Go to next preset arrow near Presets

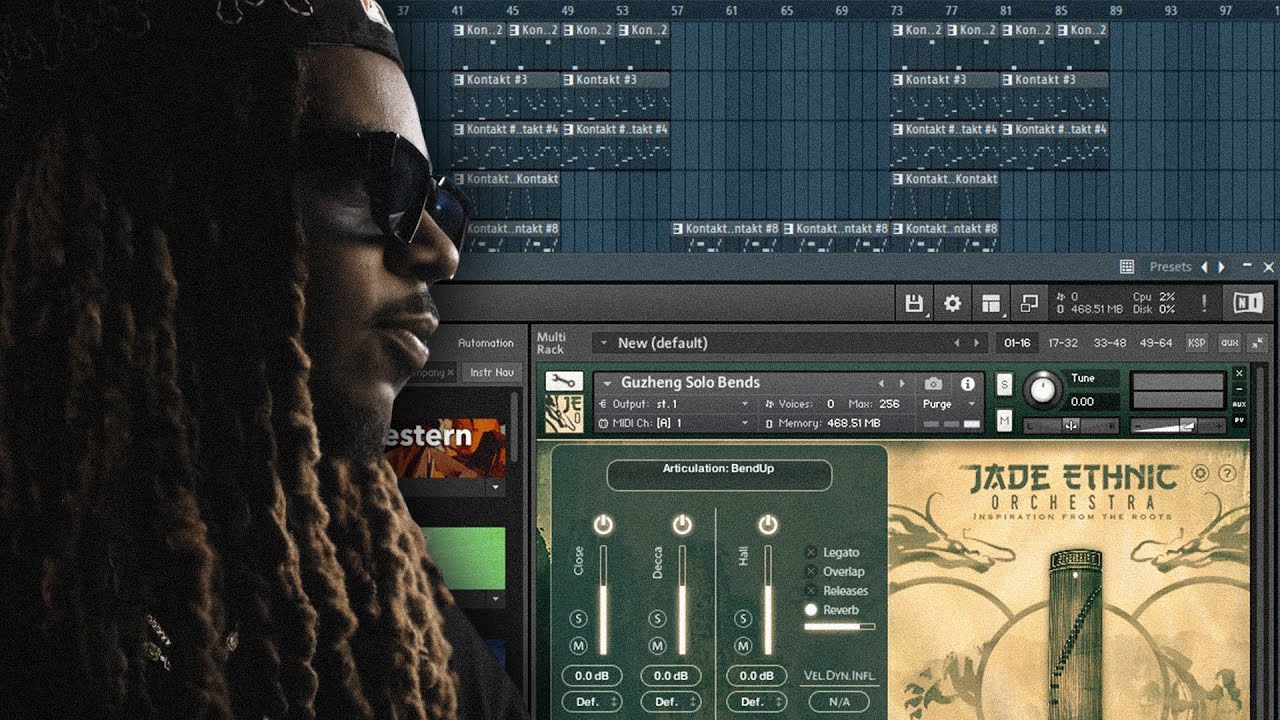pos(1221,267)
